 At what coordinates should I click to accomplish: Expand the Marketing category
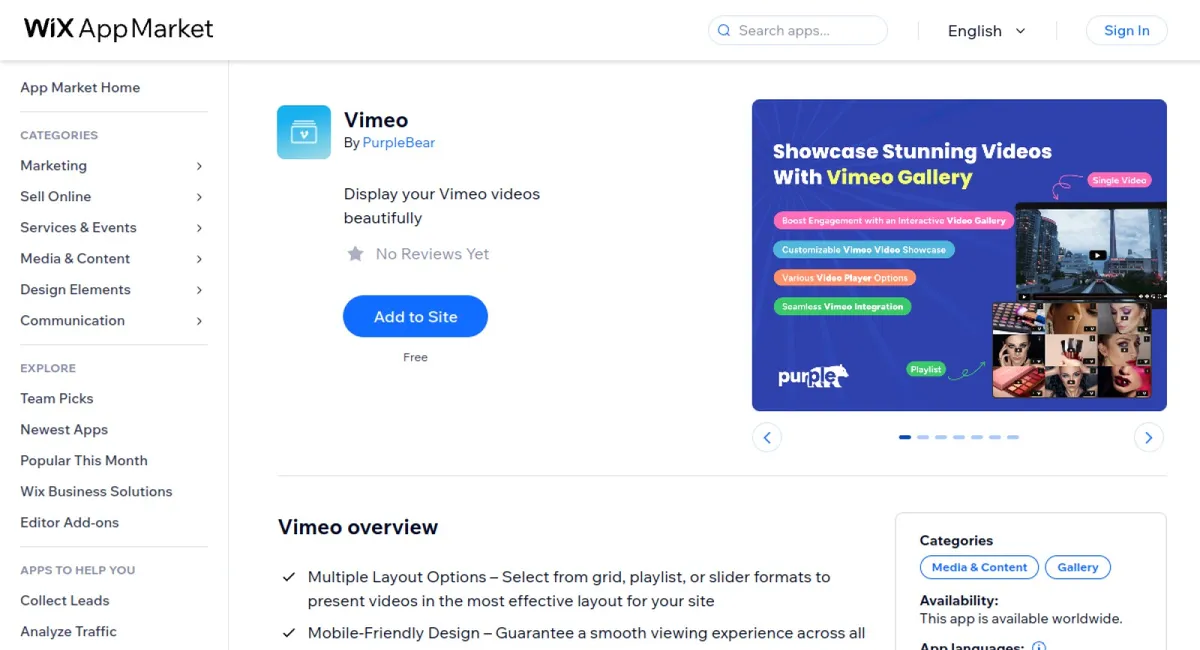click(53, 165)
